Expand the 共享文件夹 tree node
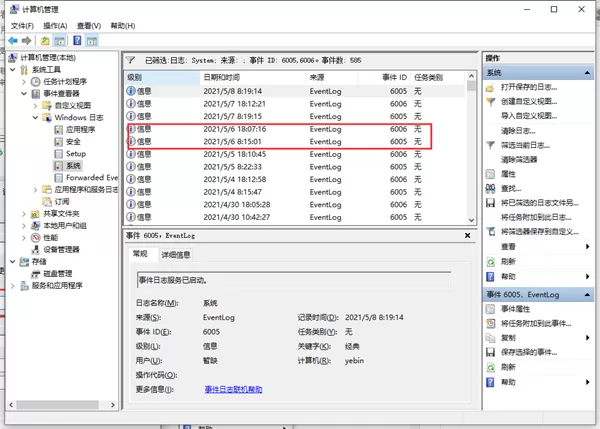600x429 pixels. click(24, 214)
